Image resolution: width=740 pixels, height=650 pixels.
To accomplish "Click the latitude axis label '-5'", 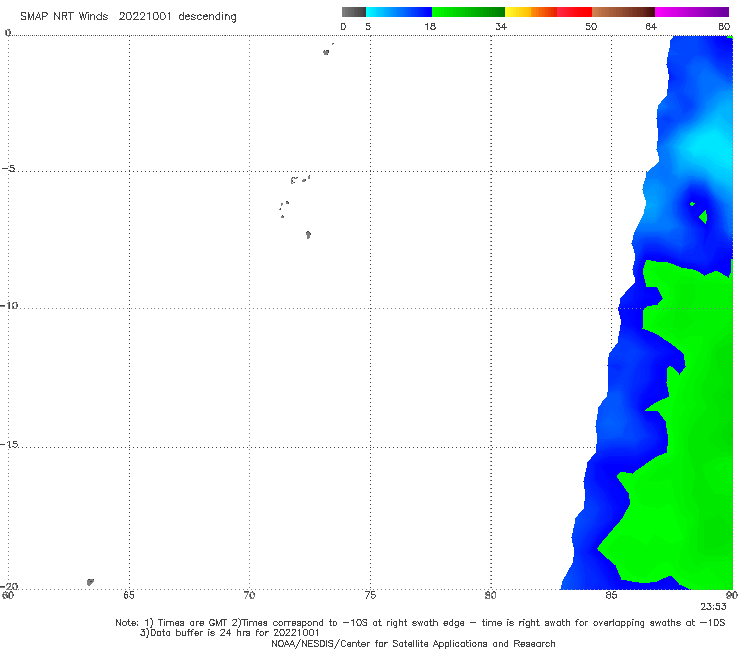I will [9, 169].
